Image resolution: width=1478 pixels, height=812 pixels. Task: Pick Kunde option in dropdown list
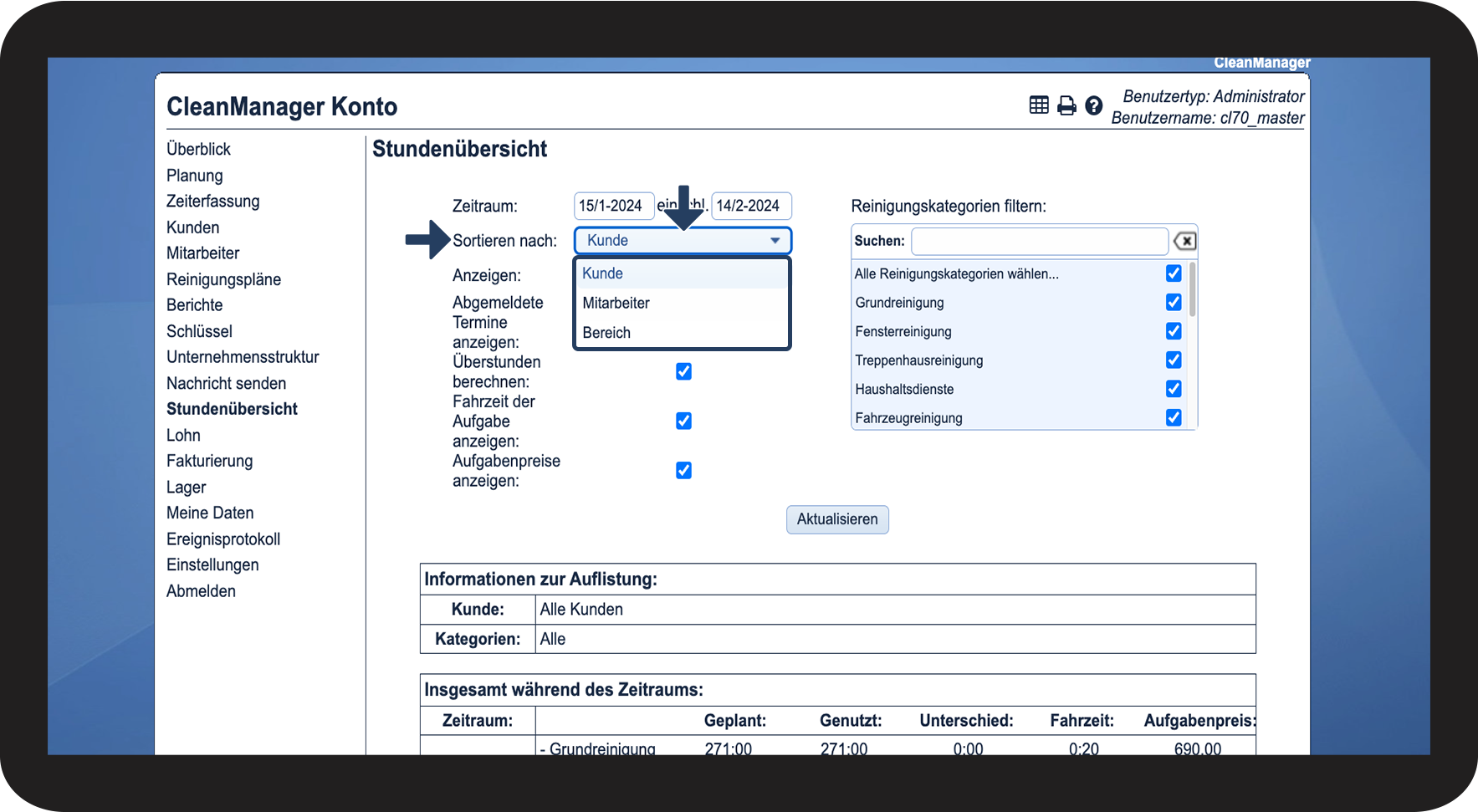602,273
